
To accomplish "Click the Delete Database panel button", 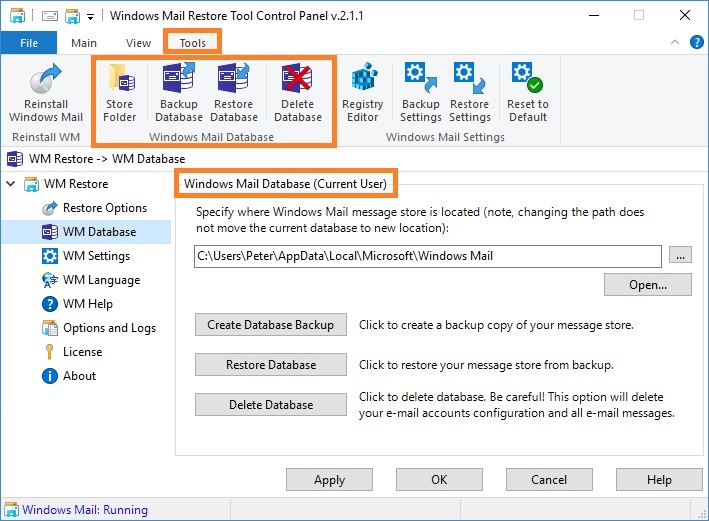I will point(271,404).
